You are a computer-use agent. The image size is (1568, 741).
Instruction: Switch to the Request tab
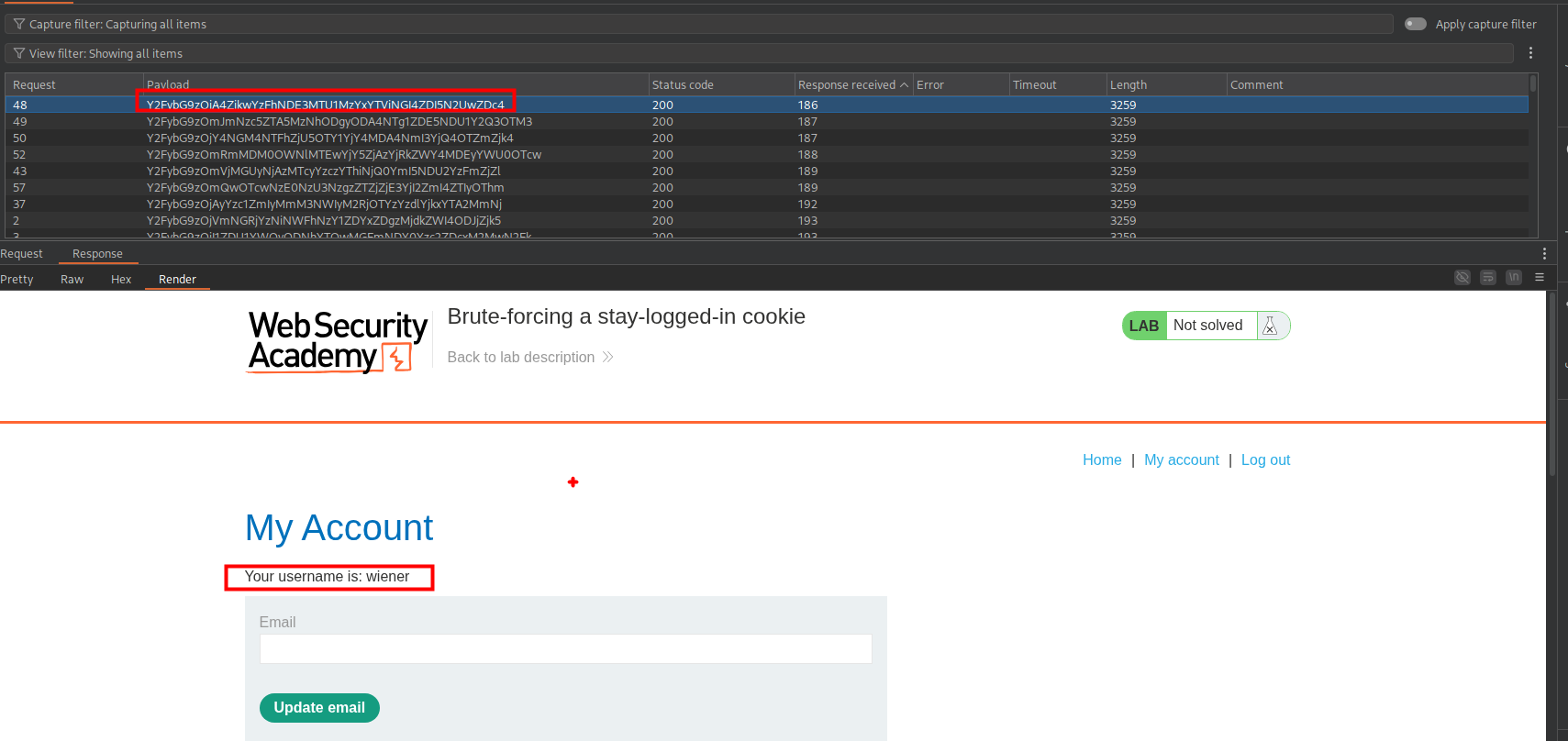point(22,253)
